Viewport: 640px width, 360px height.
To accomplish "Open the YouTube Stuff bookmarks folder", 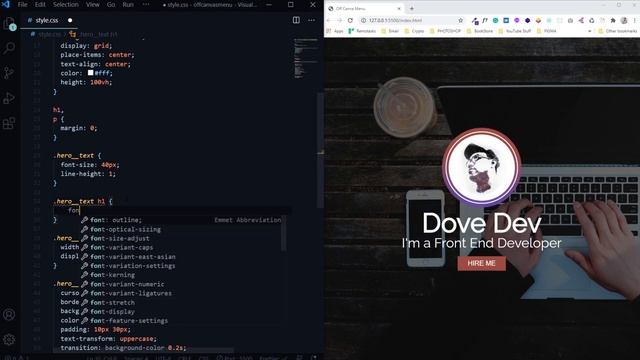I will click(515, 31).
